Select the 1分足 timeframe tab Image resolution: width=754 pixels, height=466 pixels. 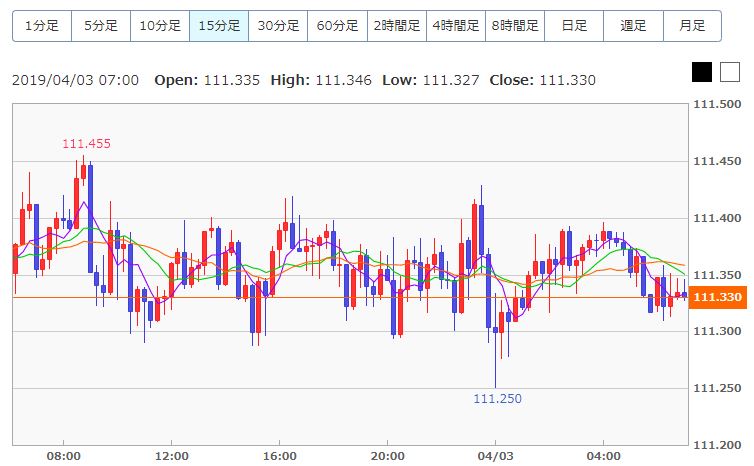click(42, 26)
